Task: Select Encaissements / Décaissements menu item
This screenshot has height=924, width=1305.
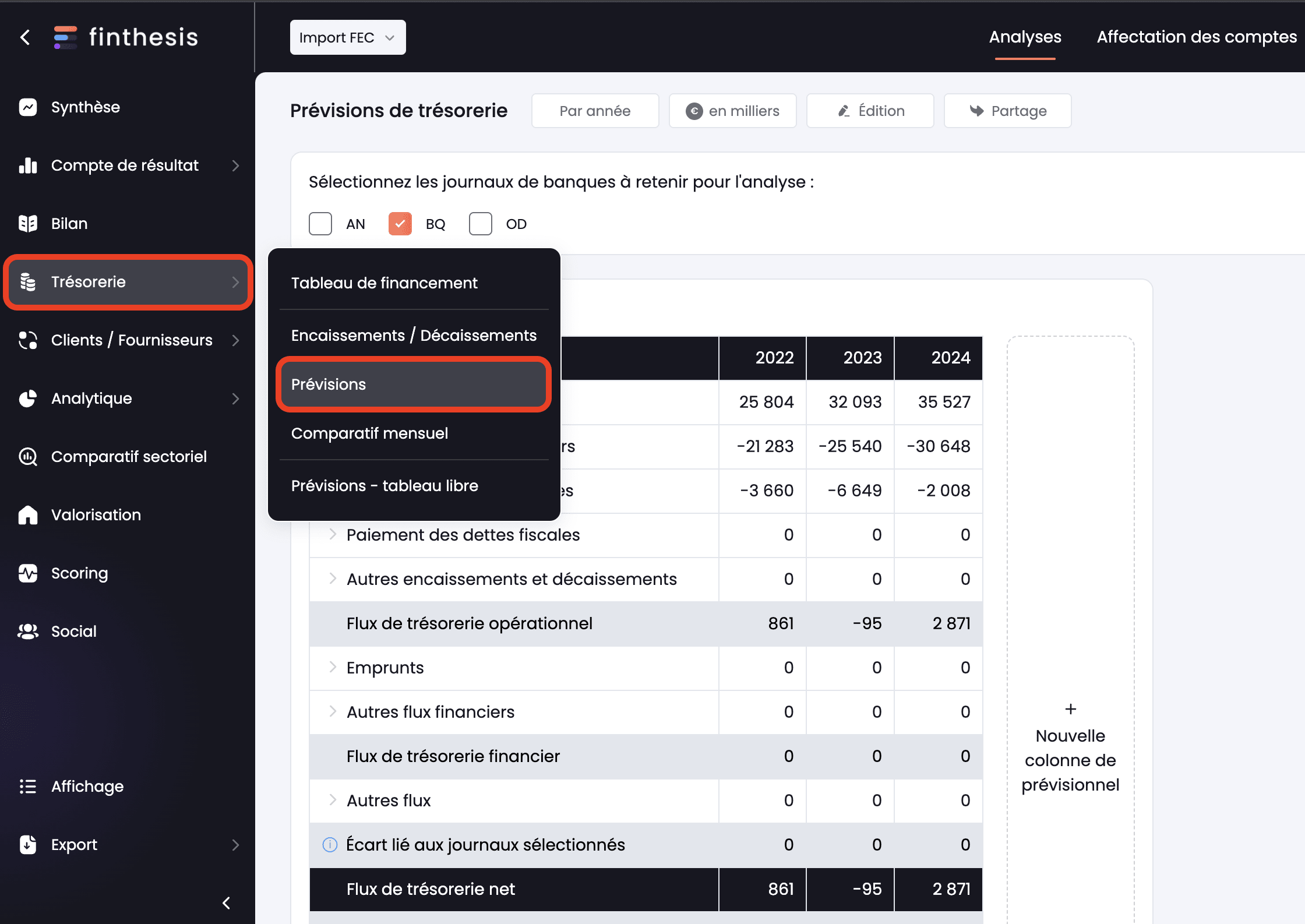Action: coord(414,336)
